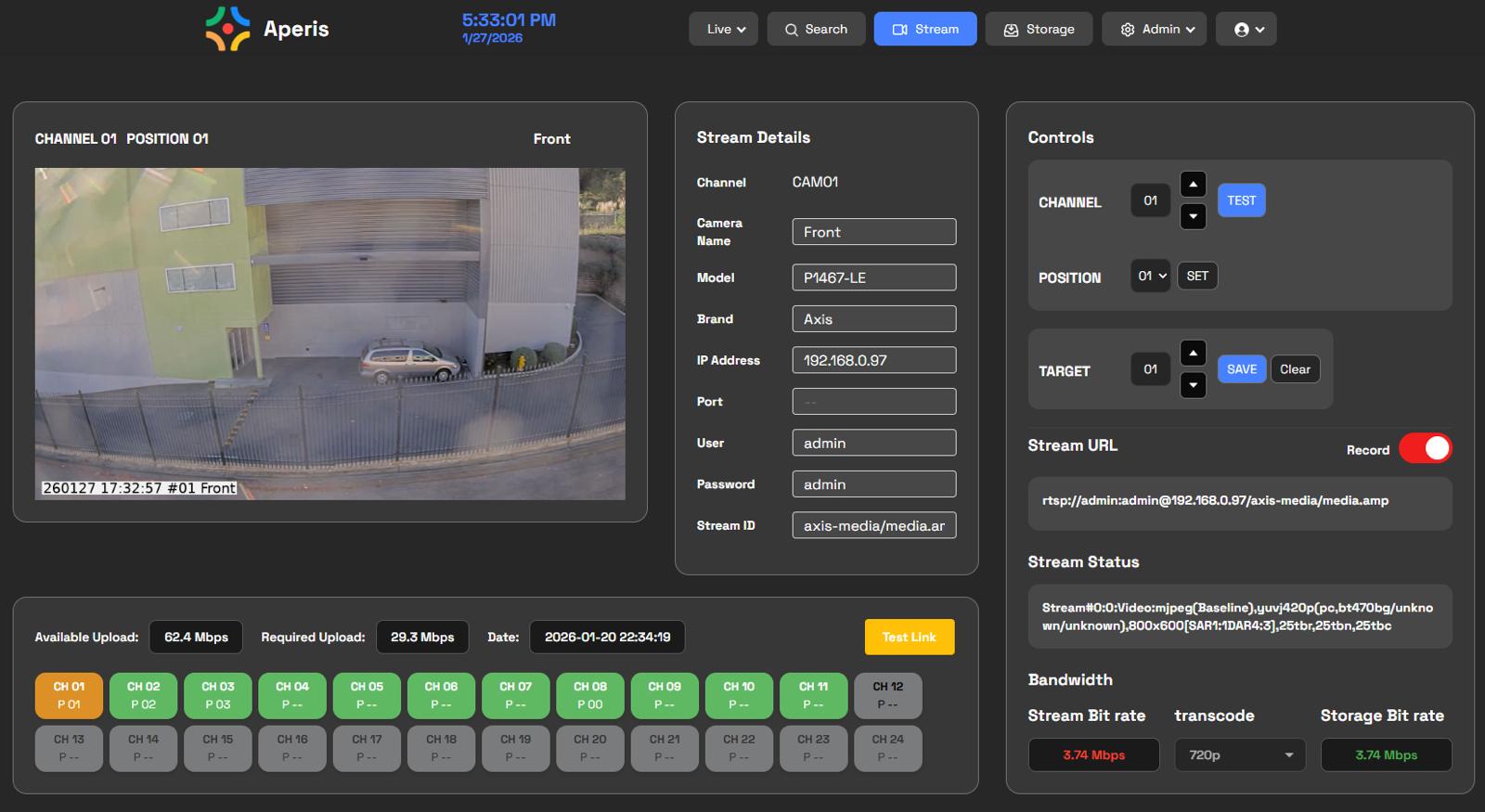1485x812 pixels.
Task: Open the Storage page
Action: pos(1039,30)
